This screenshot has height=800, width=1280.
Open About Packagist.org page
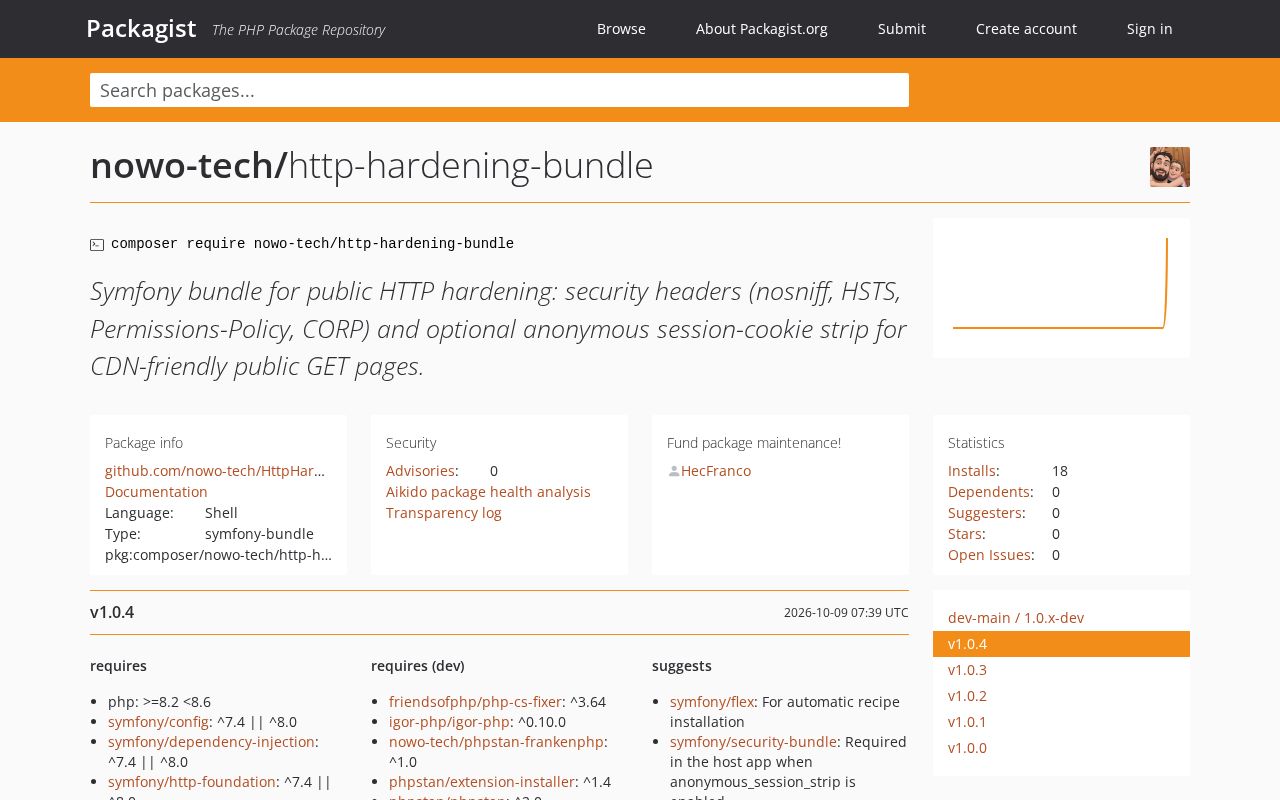pyautogui.click(x=762, y=29)
